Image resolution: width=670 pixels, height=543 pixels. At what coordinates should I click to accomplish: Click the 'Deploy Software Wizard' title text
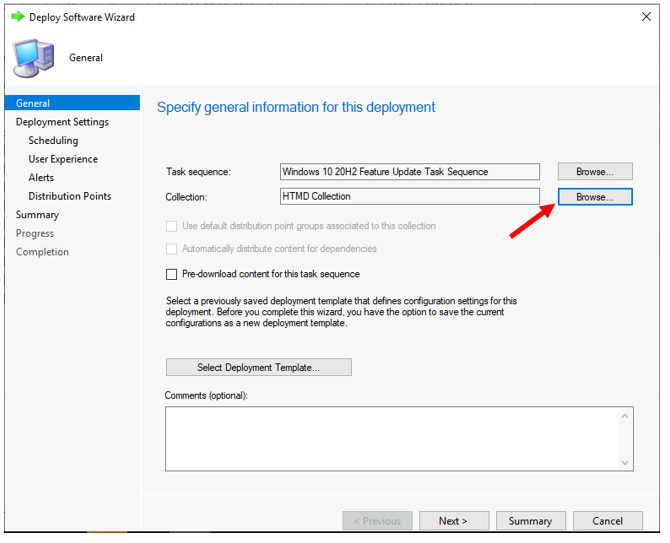coord(82,17)
